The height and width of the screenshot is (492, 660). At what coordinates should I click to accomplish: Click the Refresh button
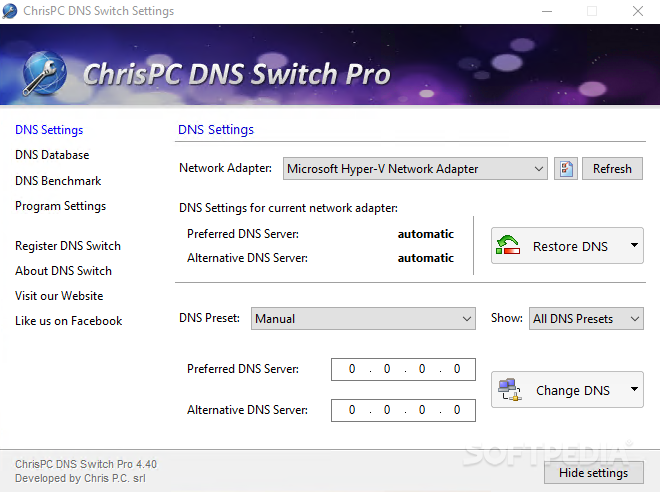pos(612,169)
